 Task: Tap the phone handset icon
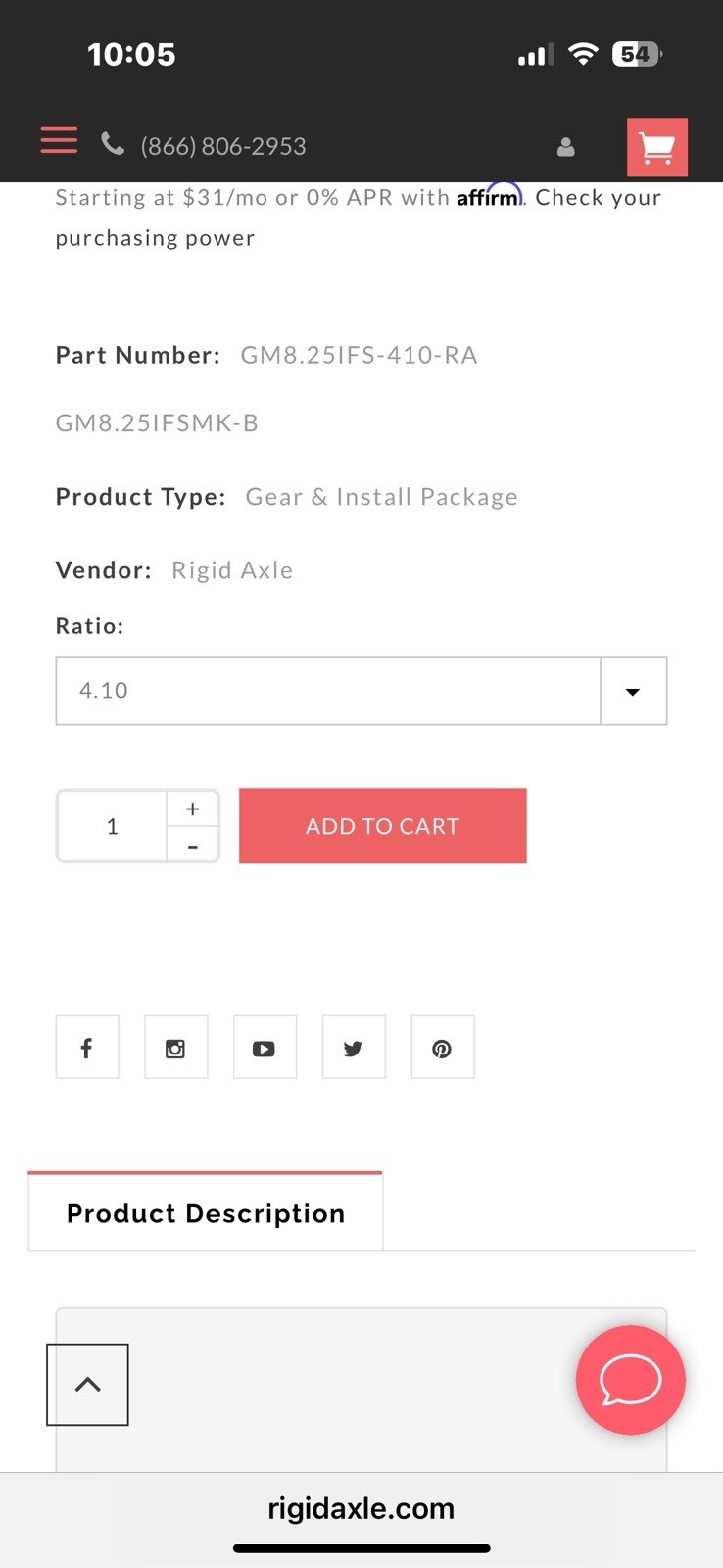pos(113,144)
